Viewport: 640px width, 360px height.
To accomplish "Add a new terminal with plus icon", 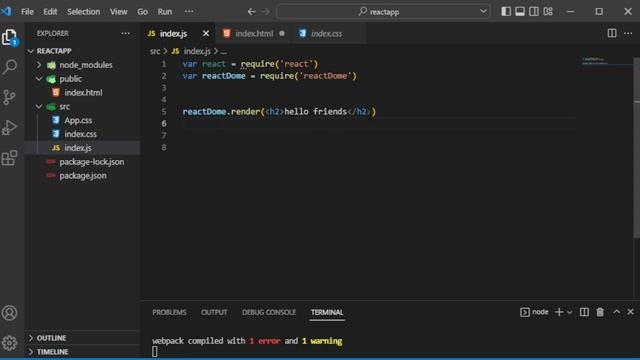I will (x=559, y=312).
